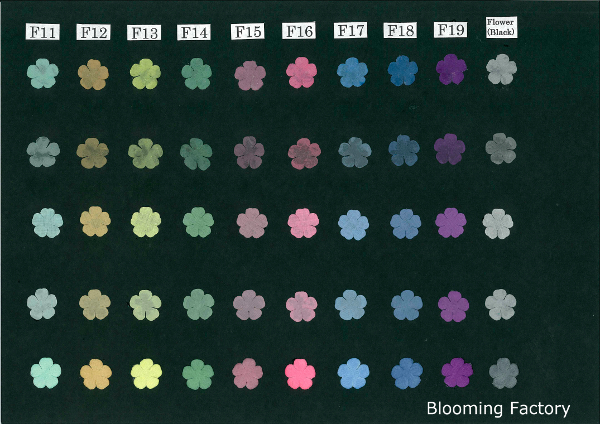Screen dimensions: 600x424
Task: Pick bottom-row dusty rose flower in F15 column
Action: tap(248, 374)
